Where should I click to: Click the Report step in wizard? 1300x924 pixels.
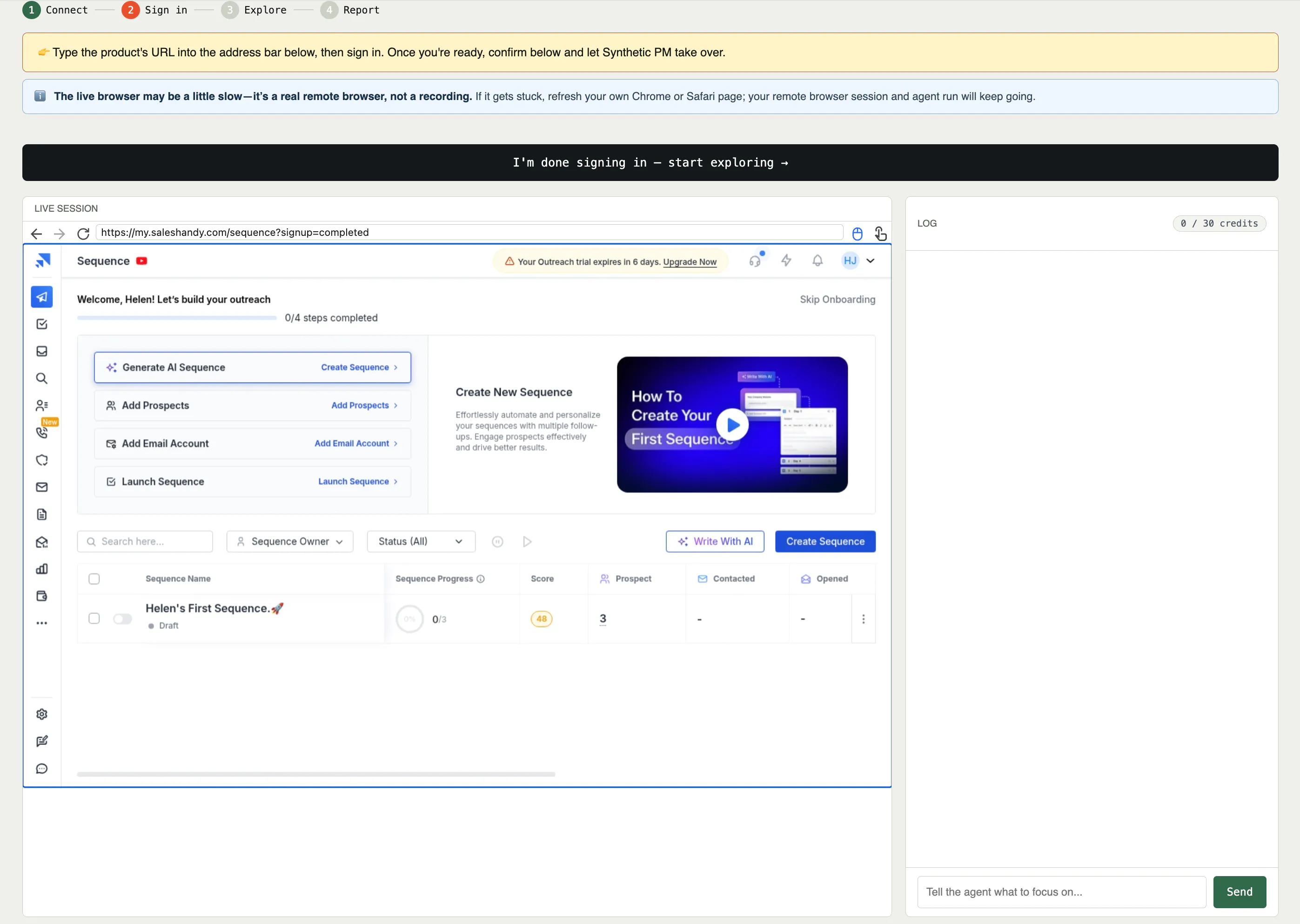(x=350, y=10)
